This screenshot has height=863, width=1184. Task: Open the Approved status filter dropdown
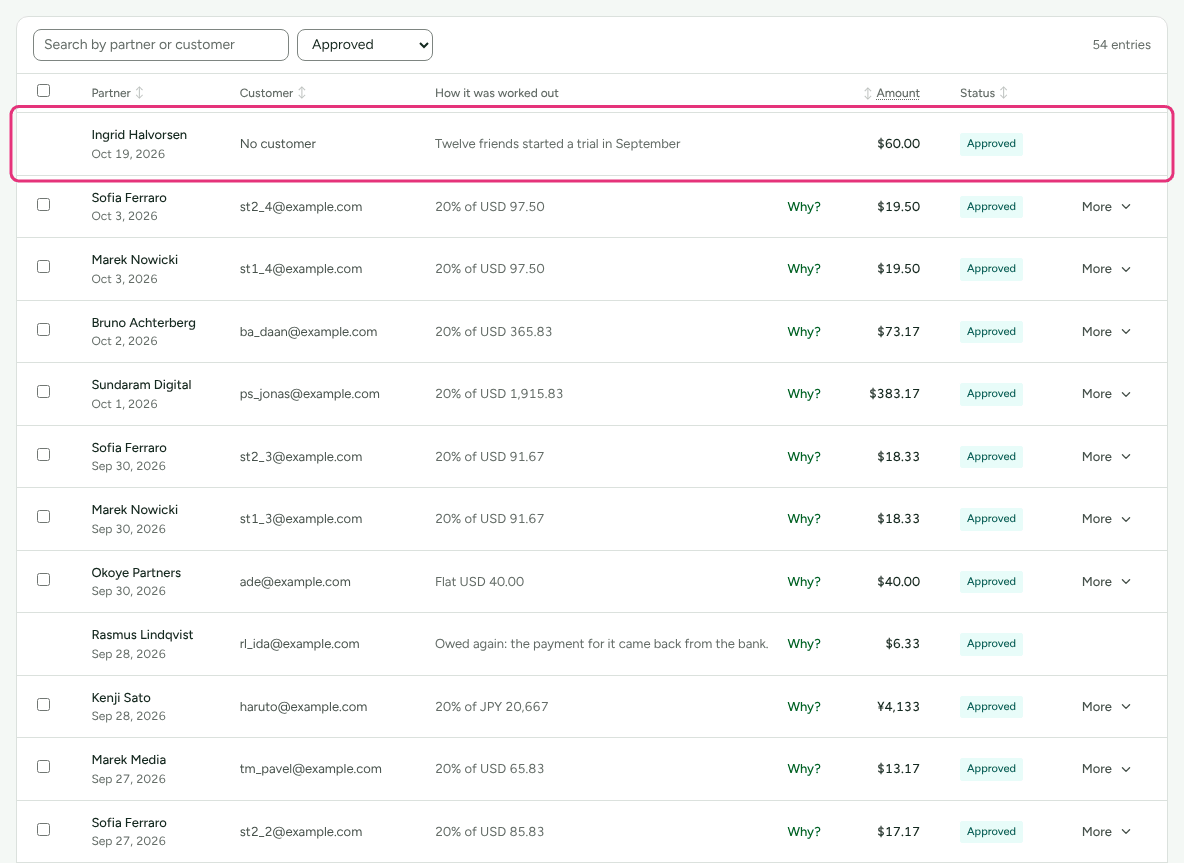click(365, 45)
